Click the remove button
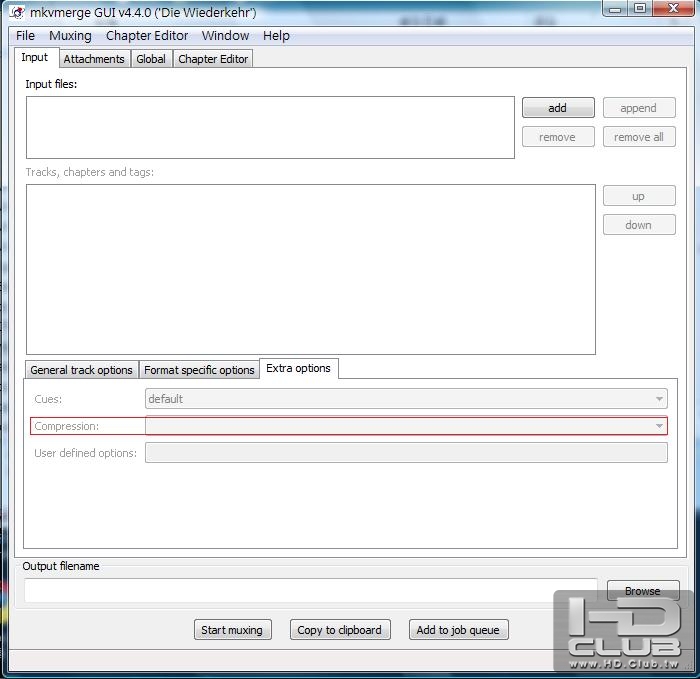The image size is (700, 679). pos(558,137)
